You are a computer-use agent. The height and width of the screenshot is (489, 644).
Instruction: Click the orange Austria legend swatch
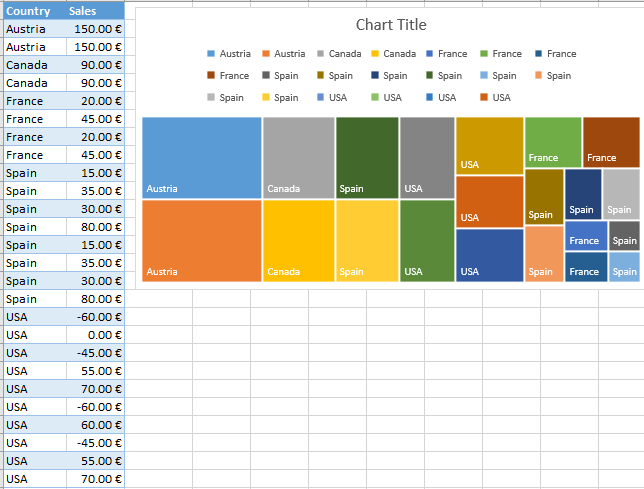266,54
